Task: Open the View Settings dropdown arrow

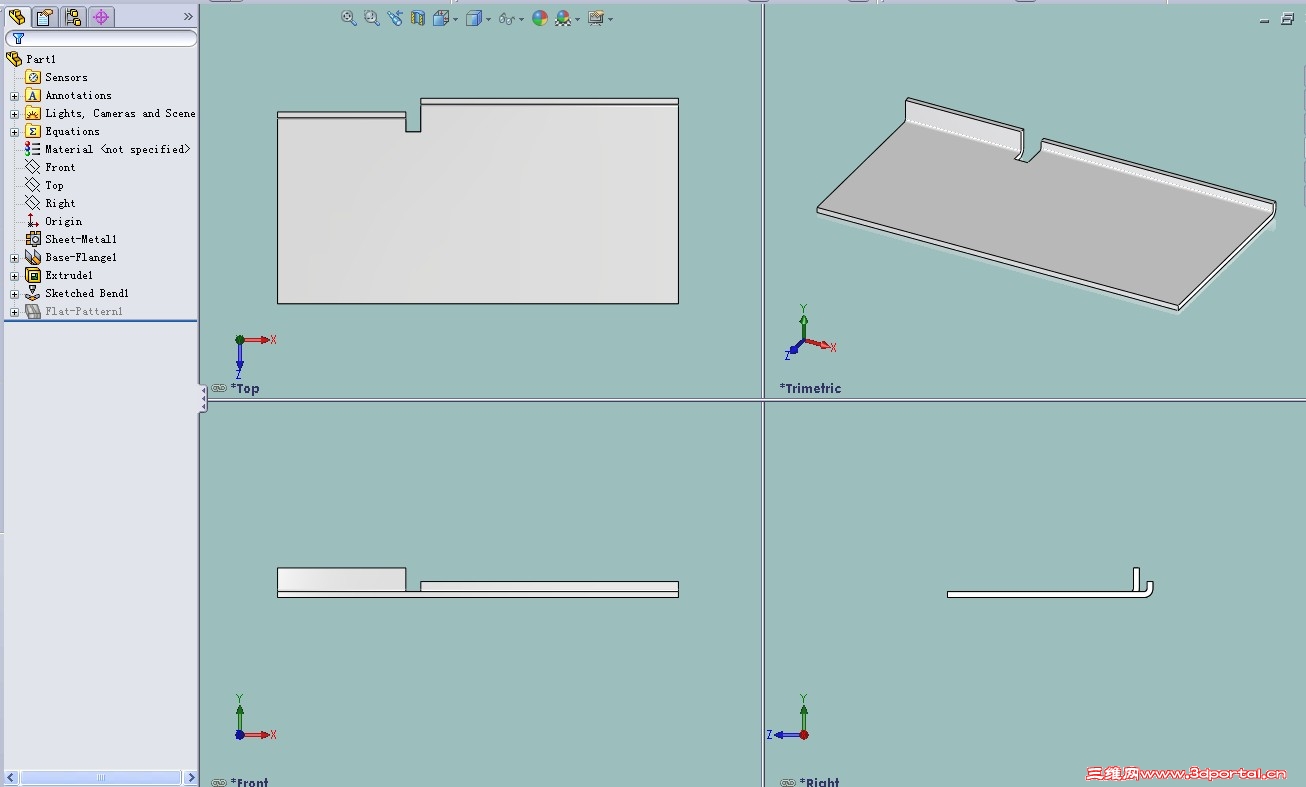Action: pos(610,19)
